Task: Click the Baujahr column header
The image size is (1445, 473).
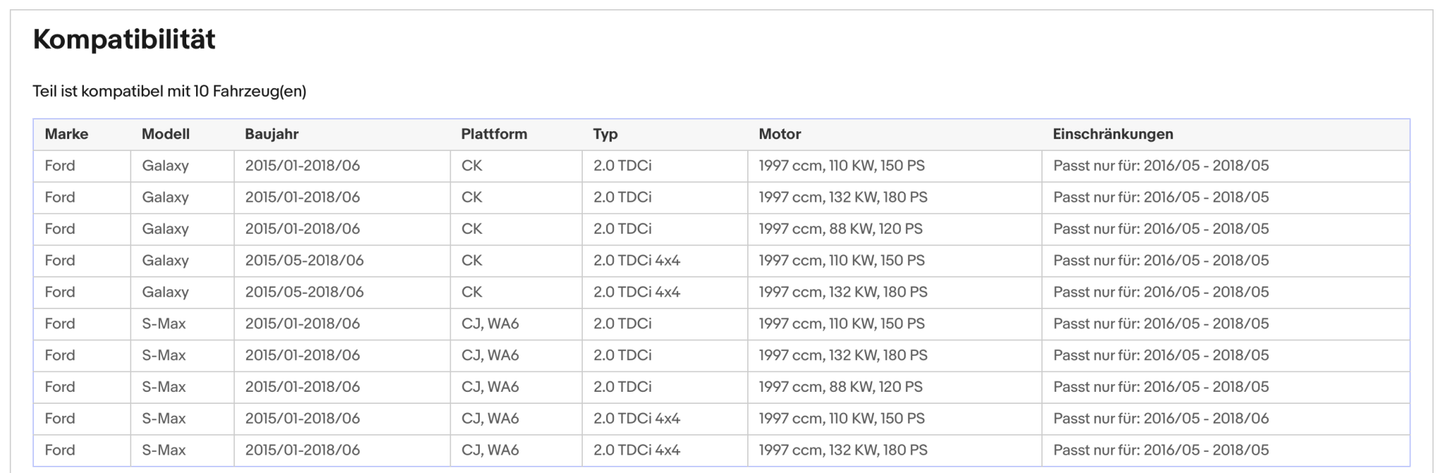Action: click(x=271, y=134)
